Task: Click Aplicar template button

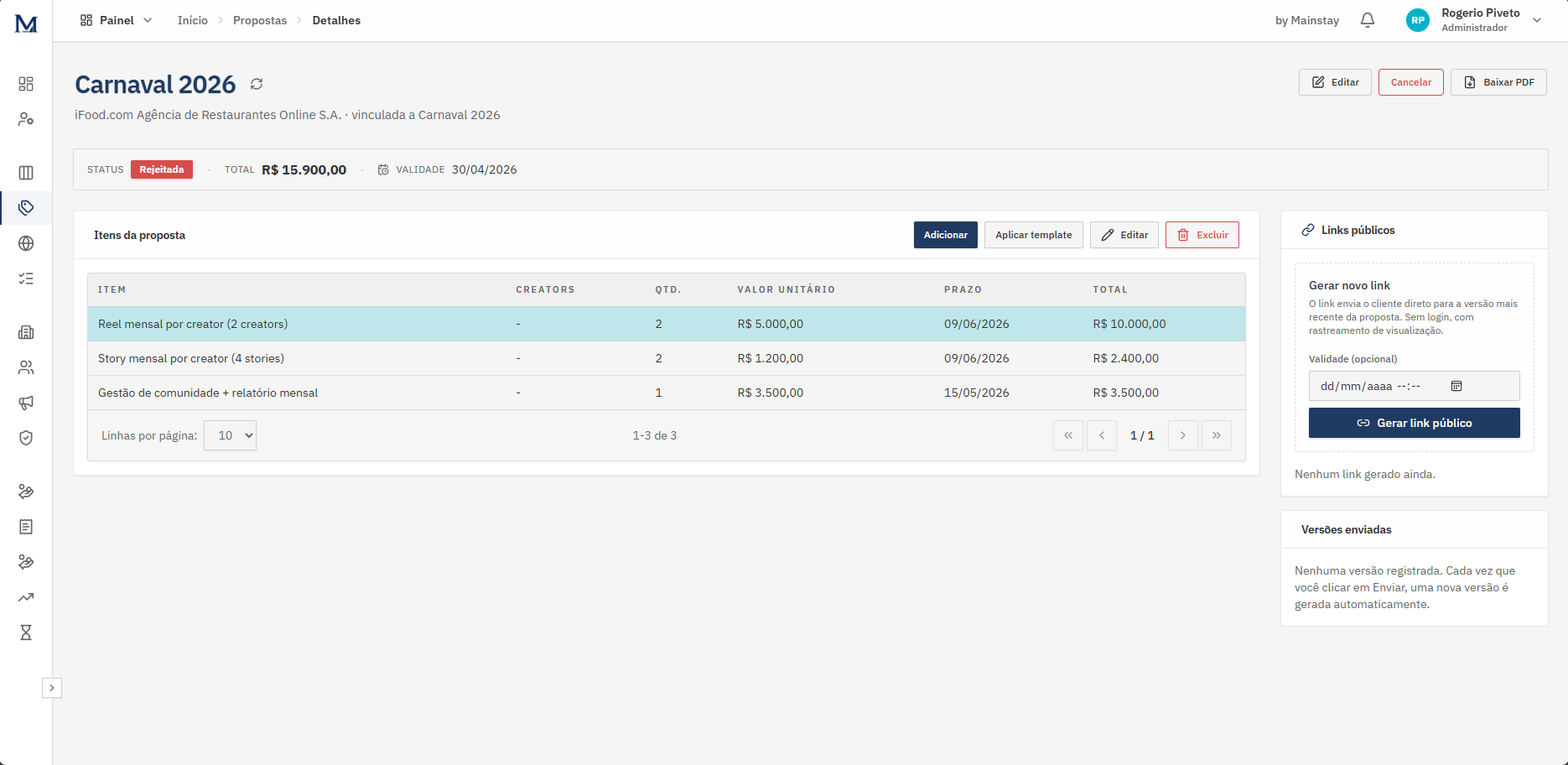Action: click(x=1034, y=235)
